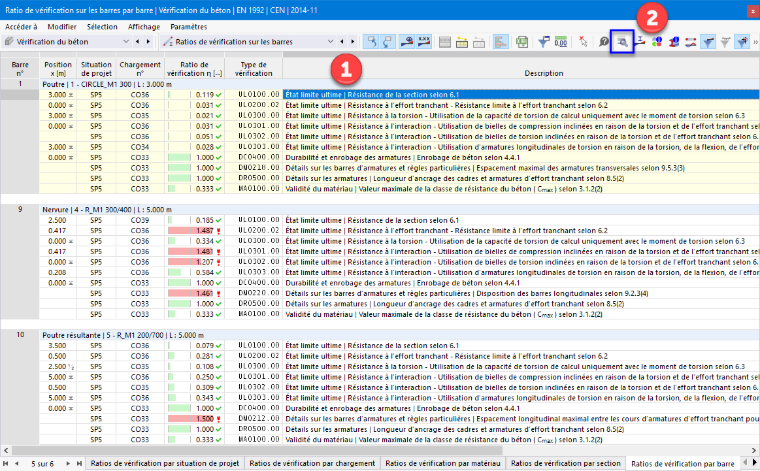Expand the toolbar overflow chevron

[755, 42]
